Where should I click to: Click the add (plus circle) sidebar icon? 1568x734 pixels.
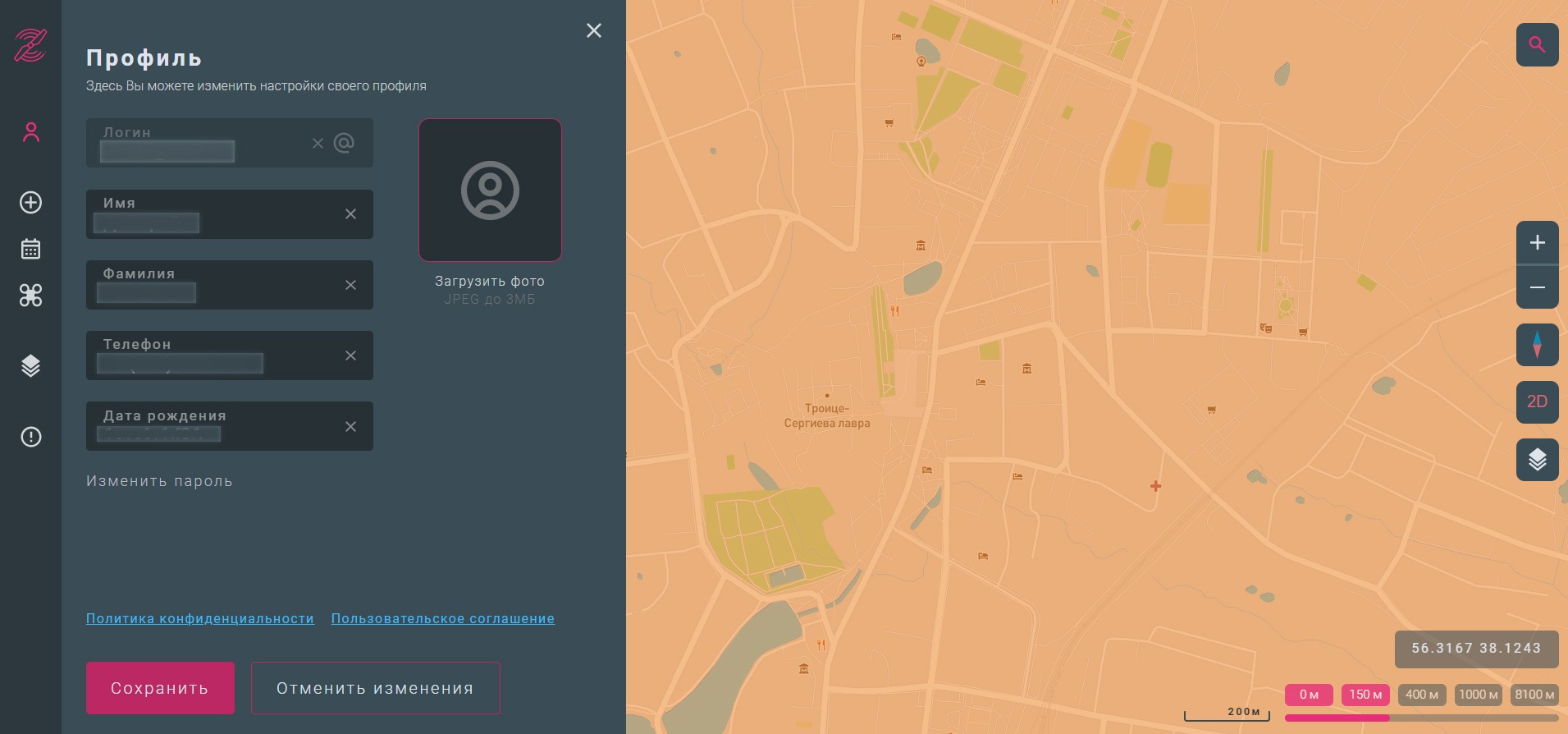pyautogui.click(x=31, y=203)
